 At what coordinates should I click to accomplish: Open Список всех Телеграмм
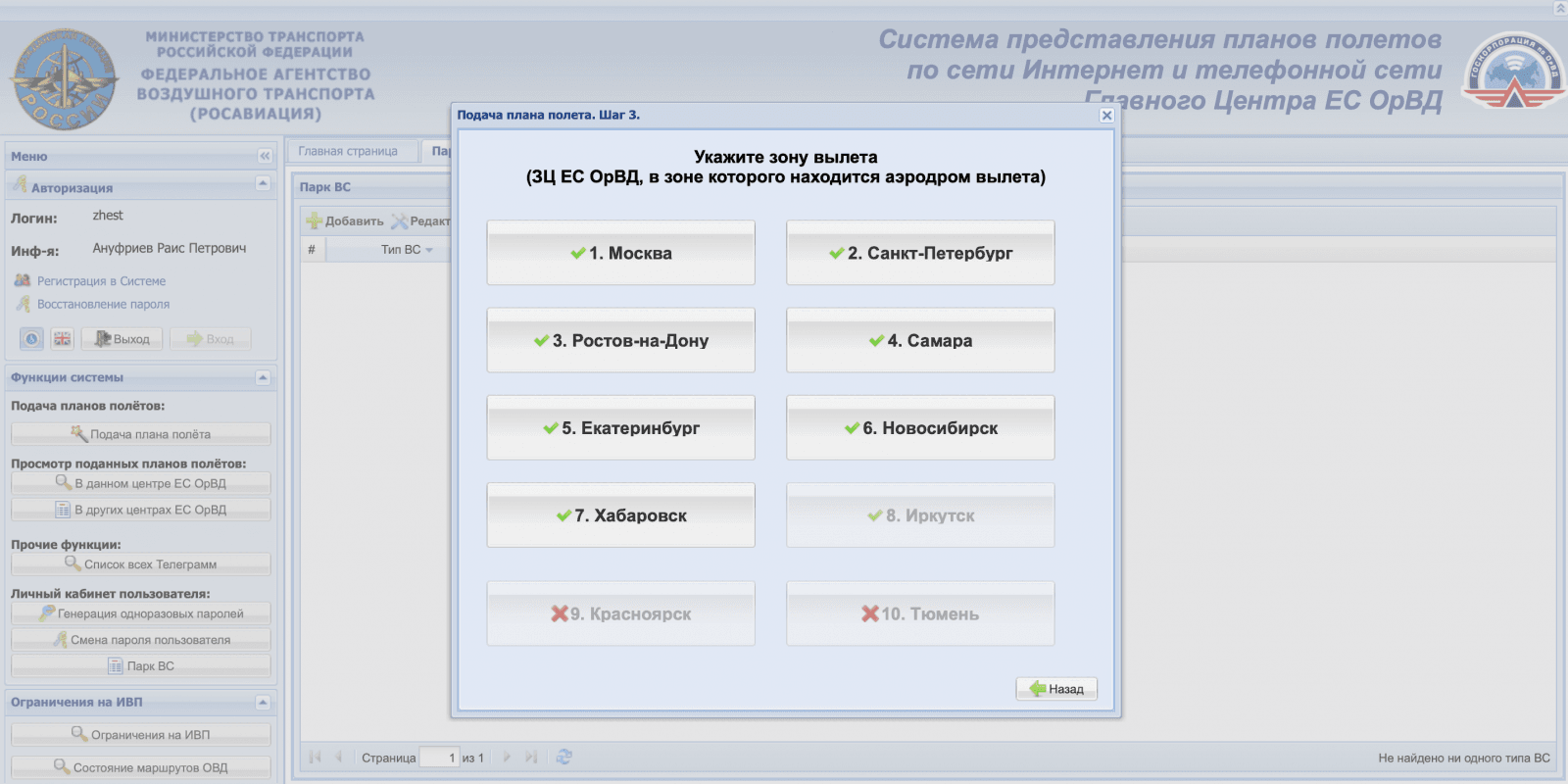[141, 564]
